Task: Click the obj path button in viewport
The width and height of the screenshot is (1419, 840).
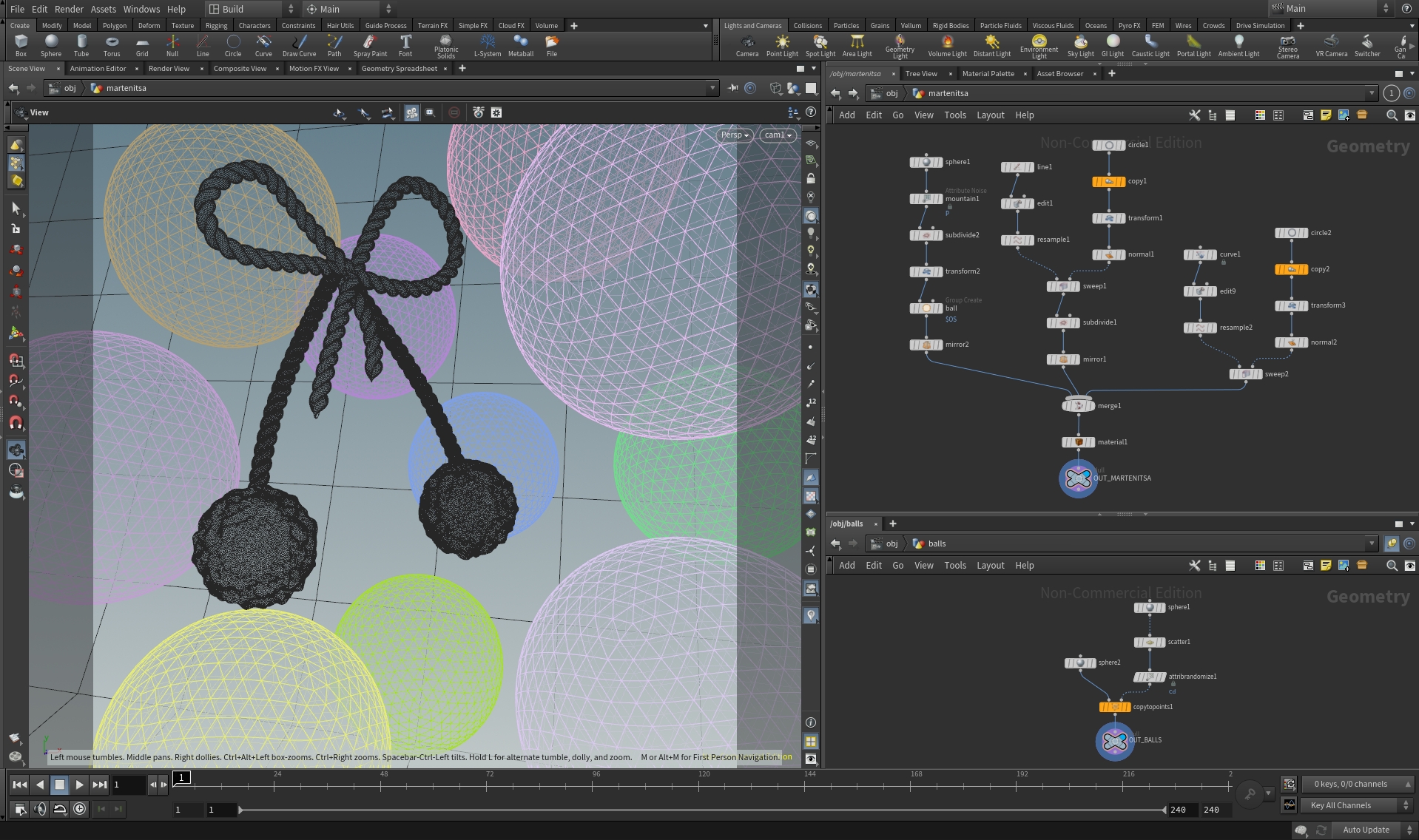Action: click(64, 88)
